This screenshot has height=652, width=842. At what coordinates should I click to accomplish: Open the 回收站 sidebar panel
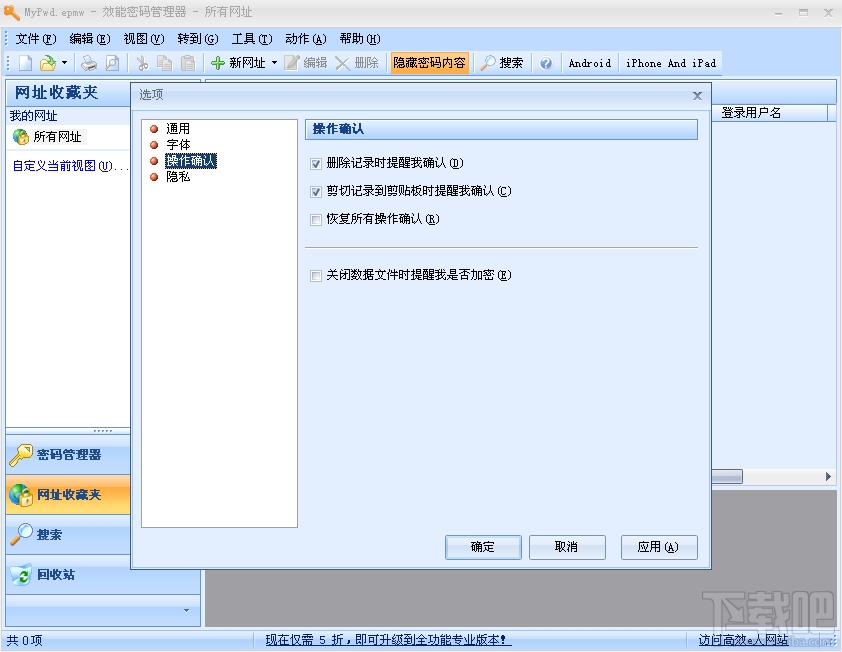pos(67,574)
